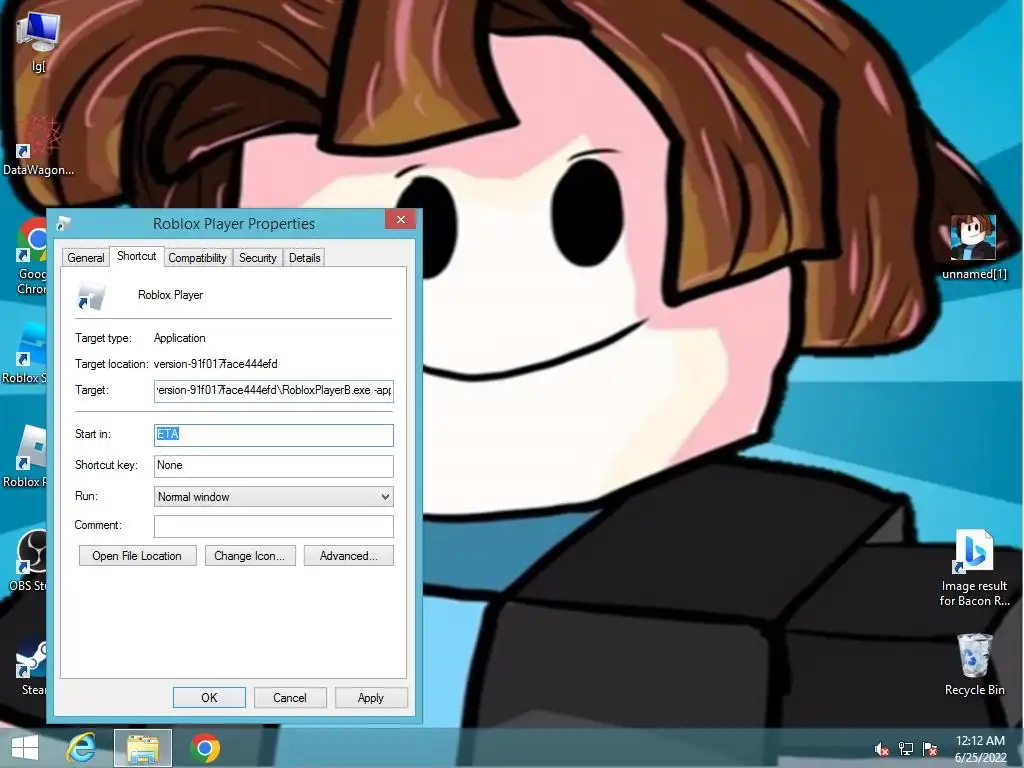Click into the Comment field
This screenshot has width=1024, height=768.
[x=274, y=526]
